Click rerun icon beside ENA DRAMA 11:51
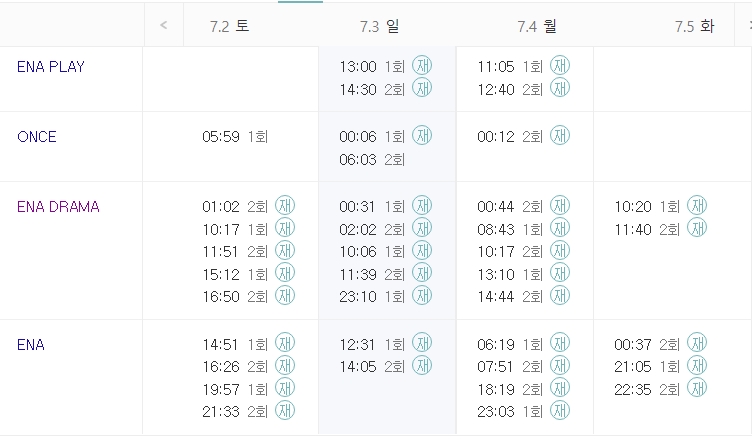The height and width of the screenshot is (439, 752). click(285, 250)
